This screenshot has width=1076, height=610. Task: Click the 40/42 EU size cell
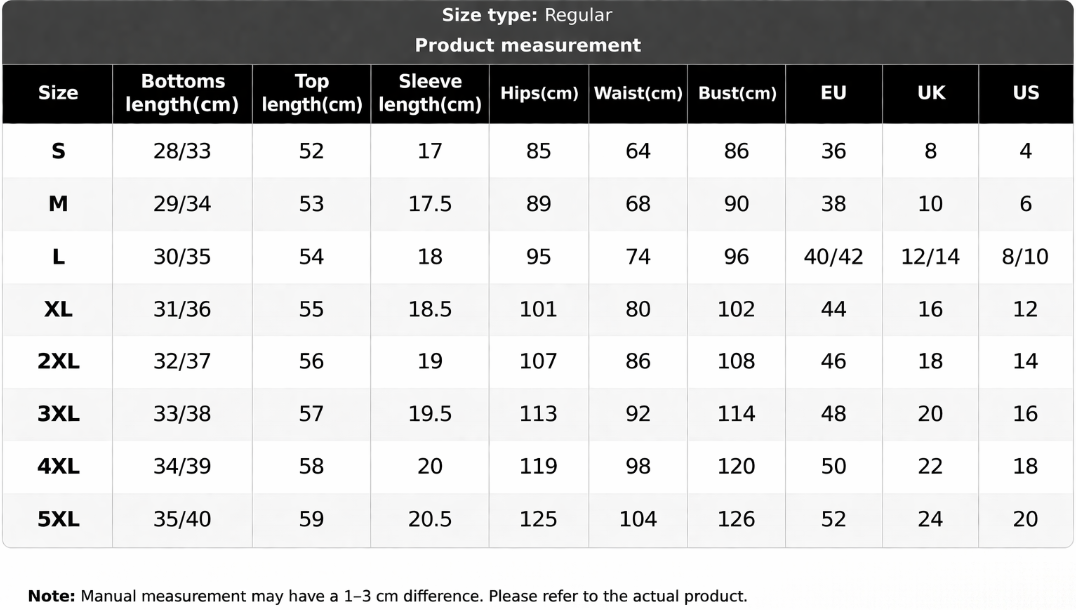[833, 257]
